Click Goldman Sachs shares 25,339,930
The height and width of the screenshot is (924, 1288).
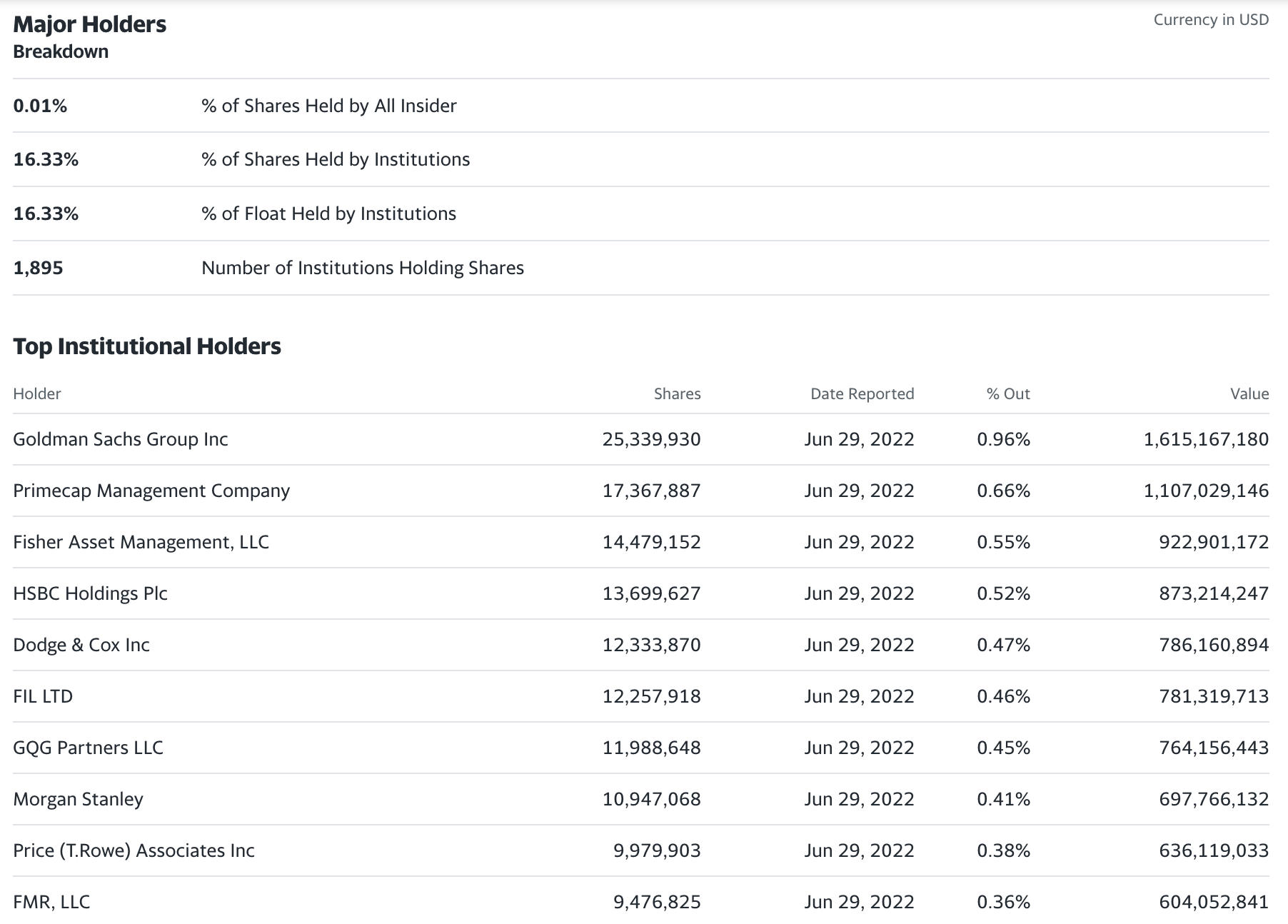pos(652,439)
